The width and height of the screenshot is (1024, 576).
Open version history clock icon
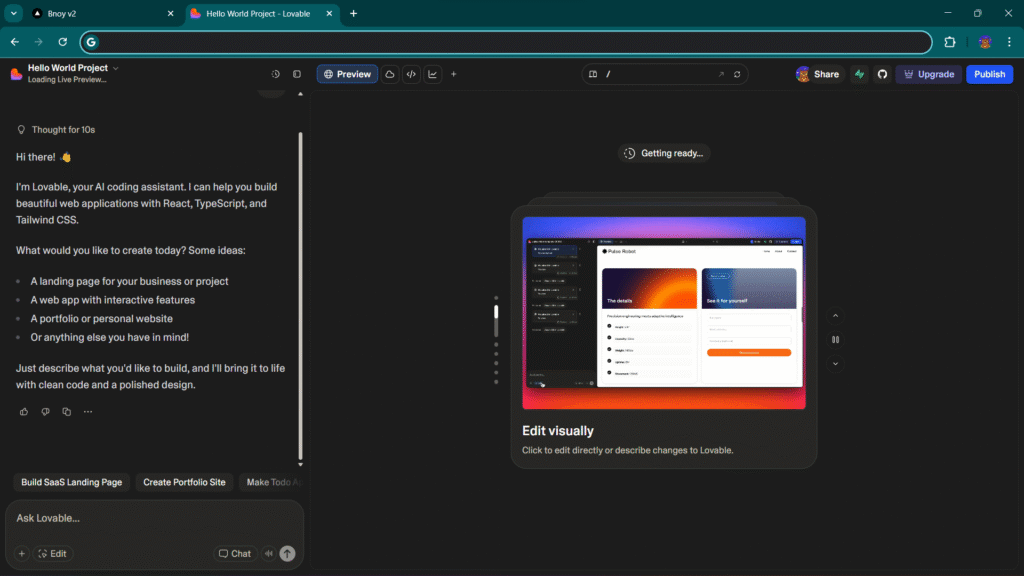click(x=276, y=74)
